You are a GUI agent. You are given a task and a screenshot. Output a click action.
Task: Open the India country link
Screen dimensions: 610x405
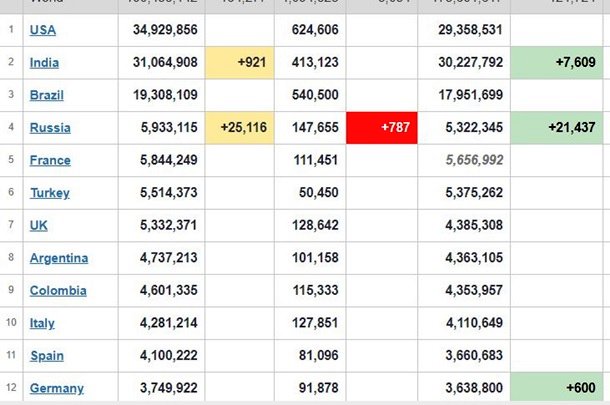click(44, 63)
